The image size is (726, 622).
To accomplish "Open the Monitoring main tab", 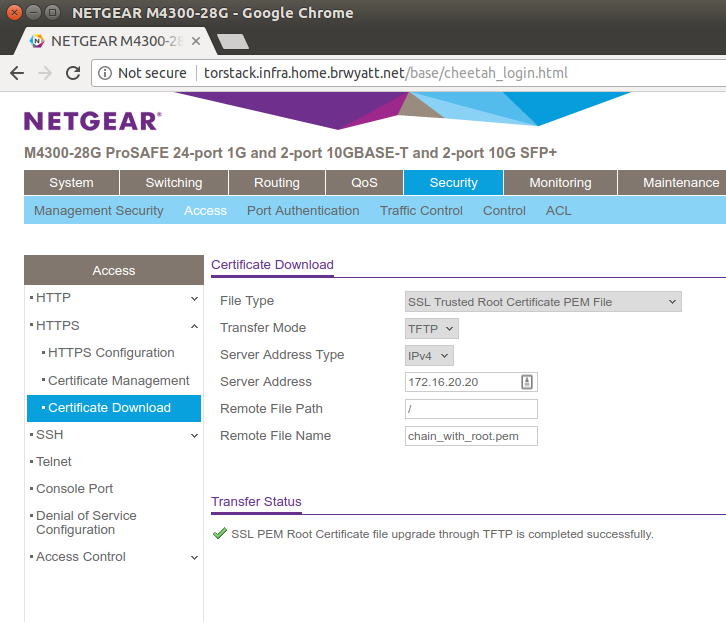I will tap(560, 182).
